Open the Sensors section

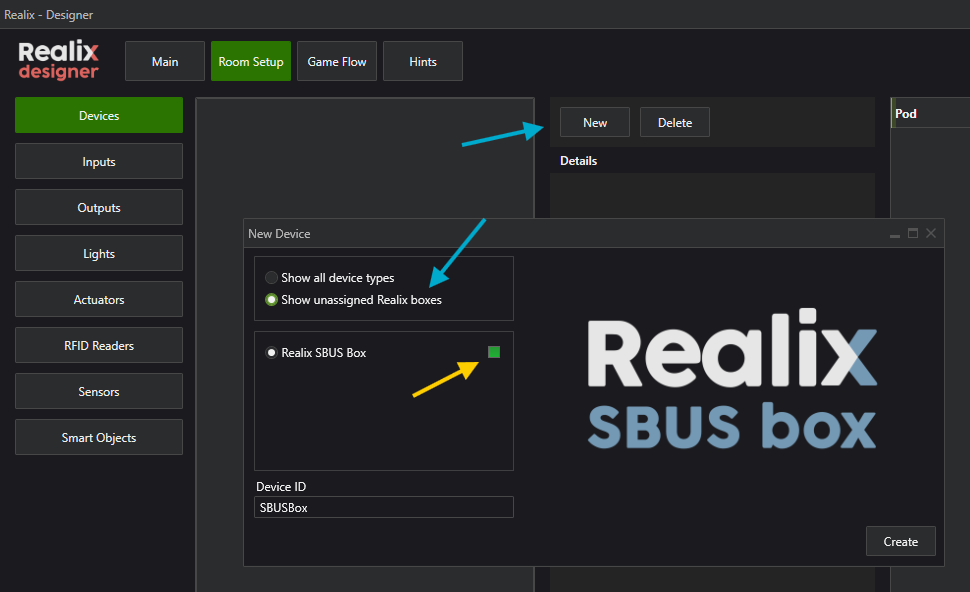coord(99,391)
